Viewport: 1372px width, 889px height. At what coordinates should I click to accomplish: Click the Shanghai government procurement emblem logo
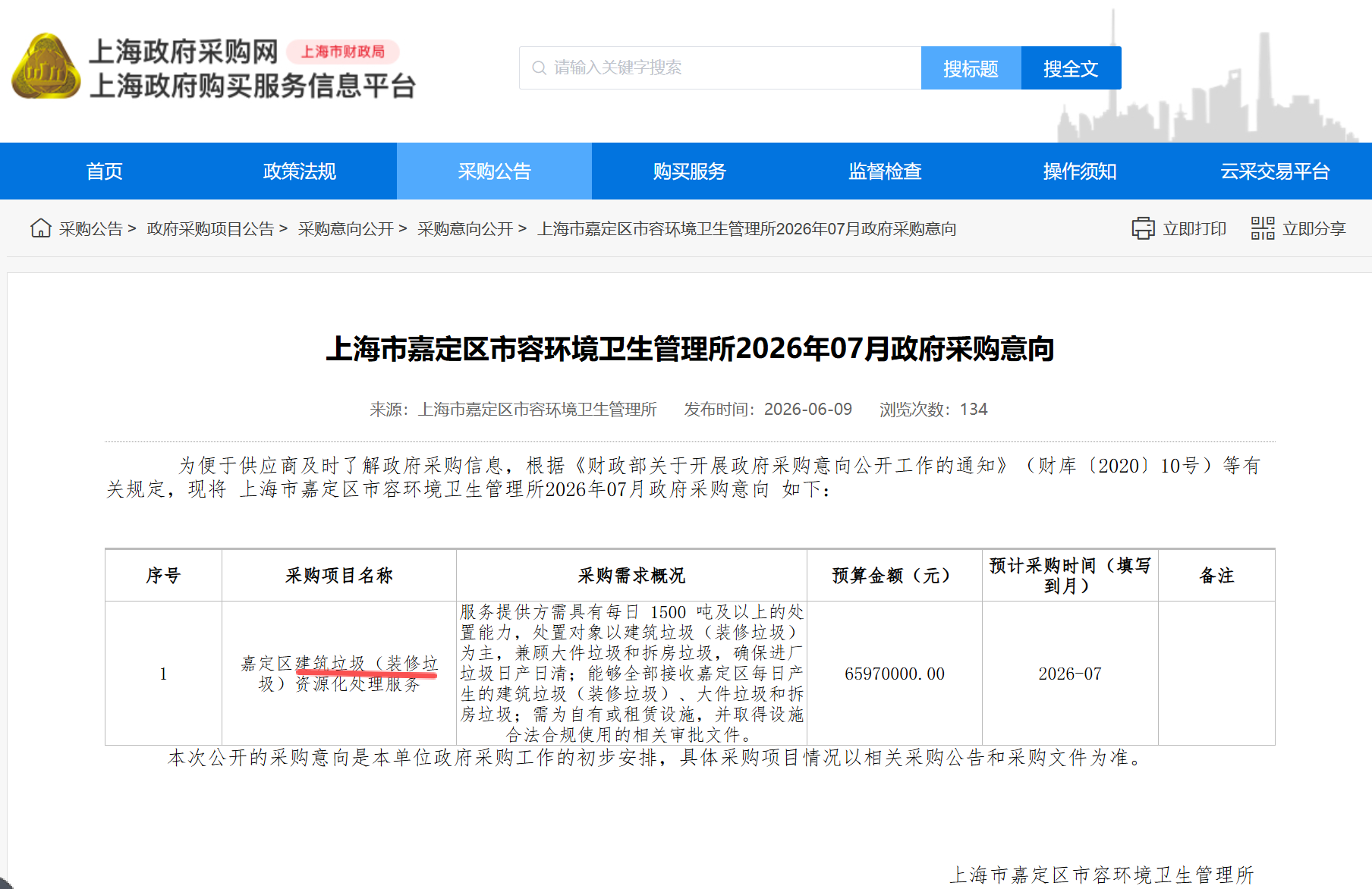pos(46,66)
